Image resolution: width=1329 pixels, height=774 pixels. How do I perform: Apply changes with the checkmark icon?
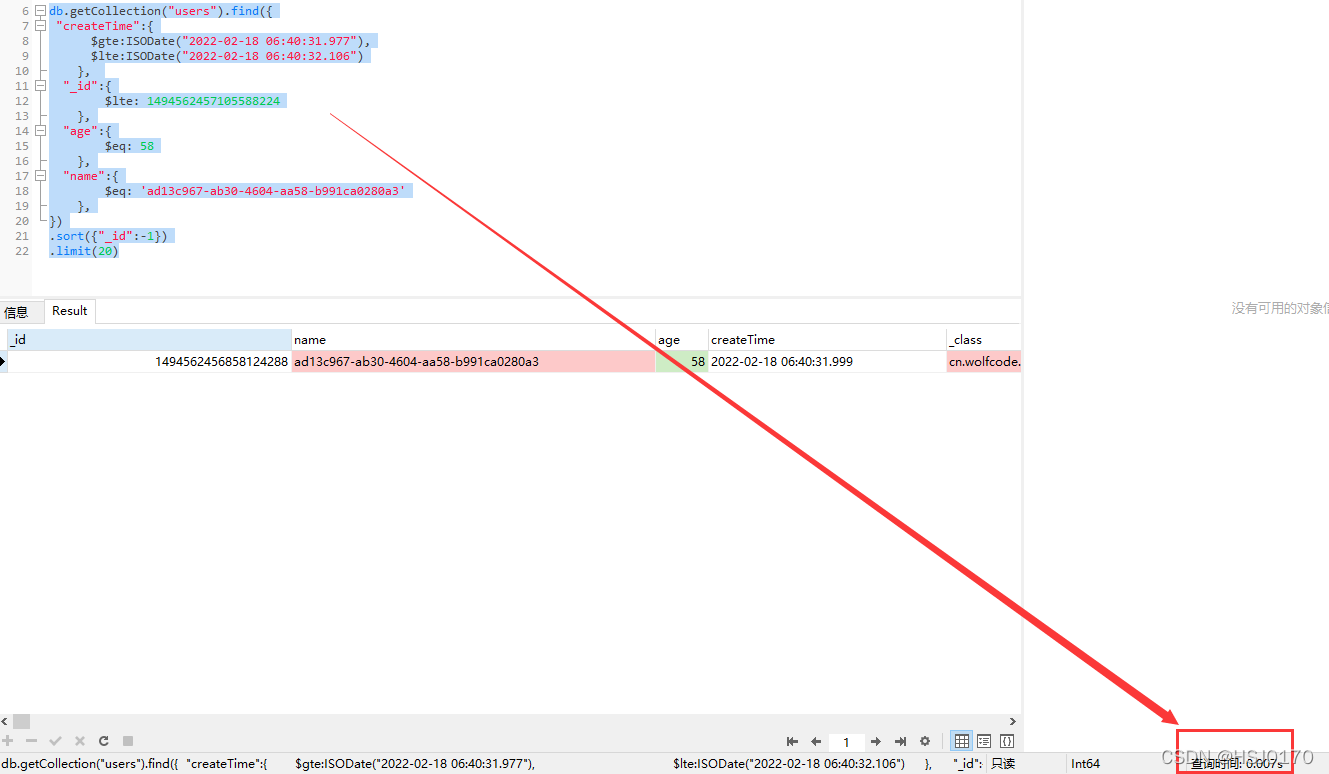click(56, 741)
